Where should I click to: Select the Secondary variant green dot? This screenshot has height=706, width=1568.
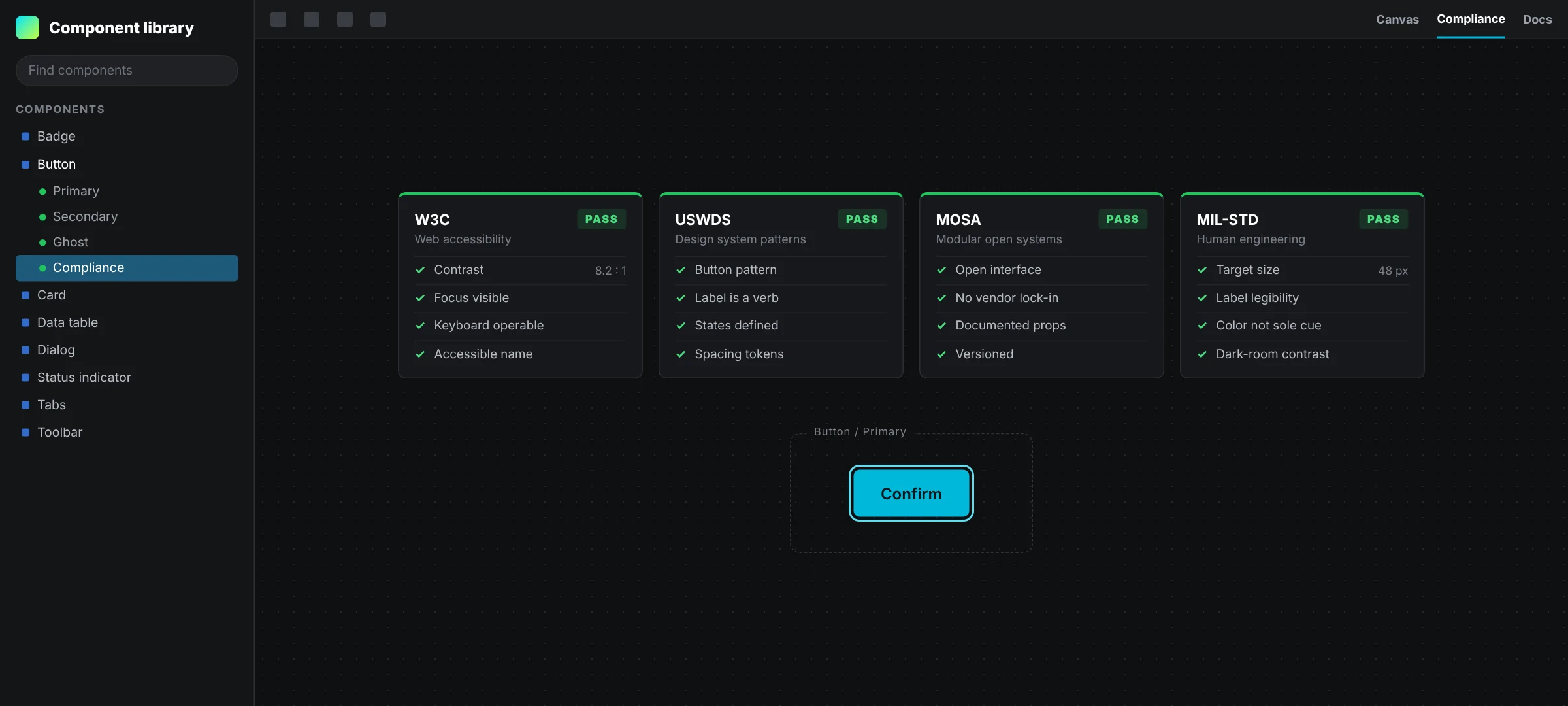(x=42, y=217)
